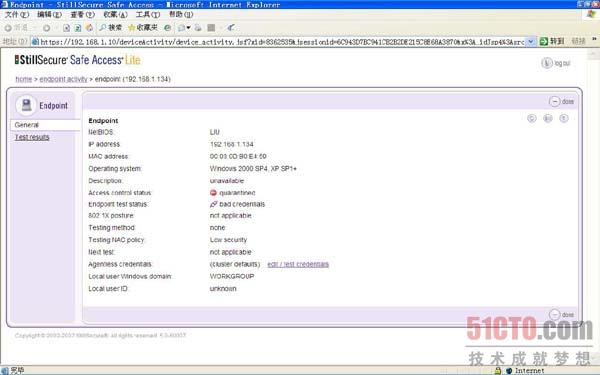Viewport: 600px width, 375px height.
Task: Open the Mail icon dropdown arrow
Action: pos(188,28)
